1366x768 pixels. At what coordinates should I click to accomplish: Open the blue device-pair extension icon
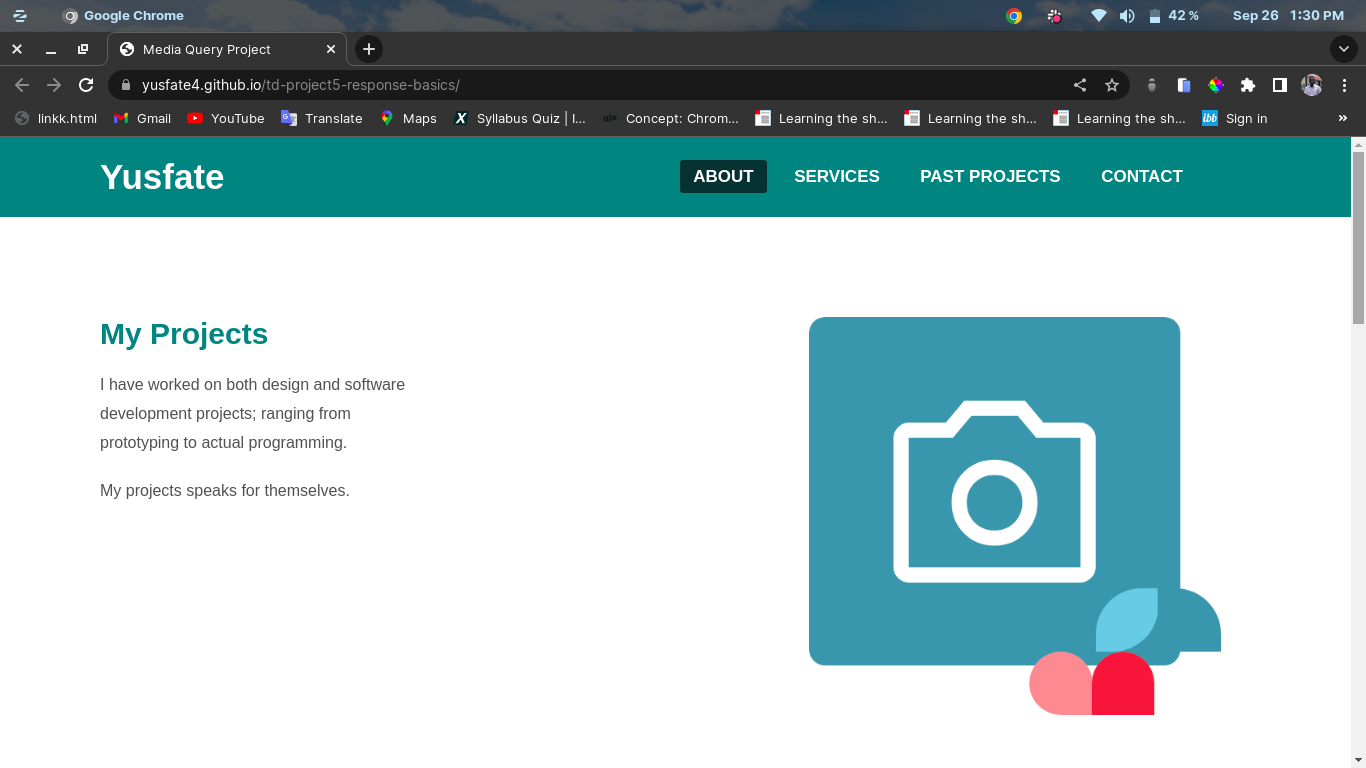click(1184, 85)
